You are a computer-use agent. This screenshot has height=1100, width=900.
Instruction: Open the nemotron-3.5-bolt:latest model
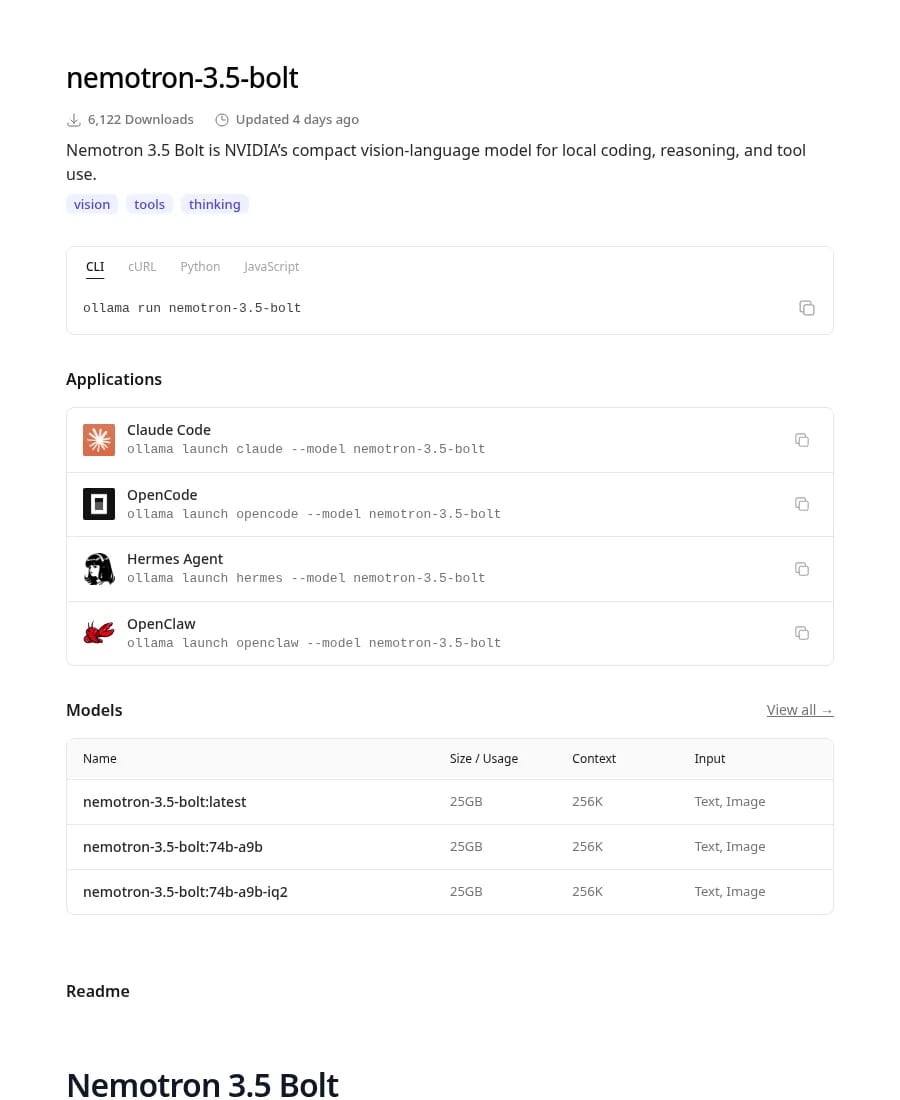[x=164, y=802]
